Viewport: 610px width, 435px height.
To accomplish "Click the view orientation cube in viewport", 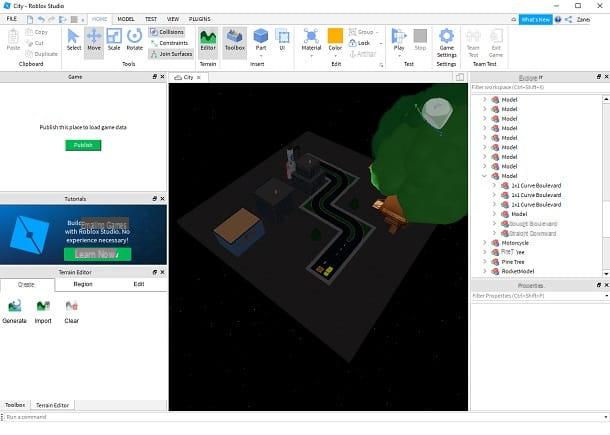I will [x=437, y=112].
